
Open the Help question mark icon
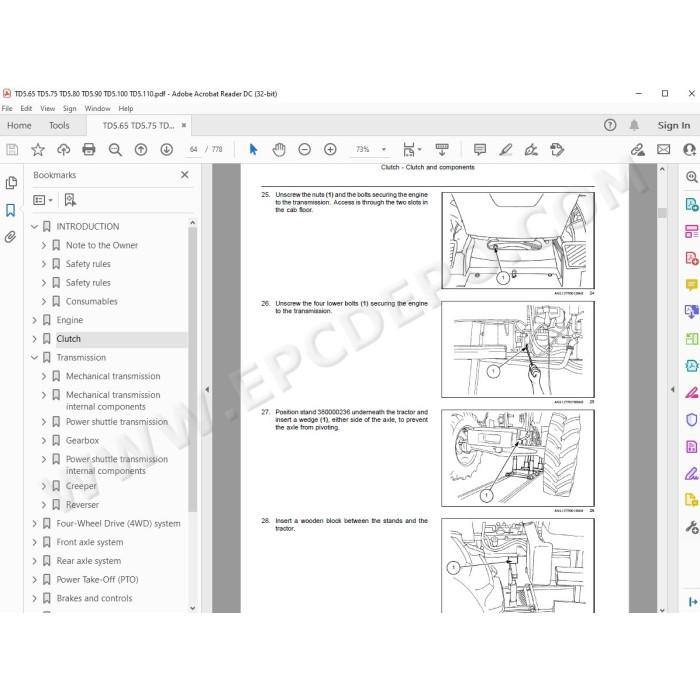click(x=610, y=125)
